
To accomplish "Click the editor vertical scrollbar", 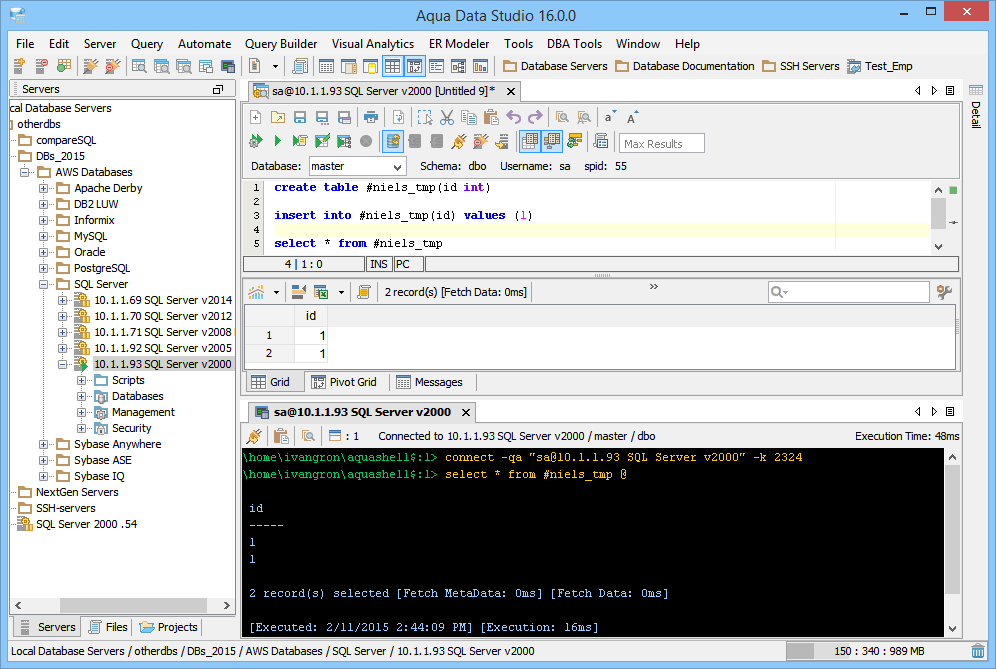I will (937, 213).
